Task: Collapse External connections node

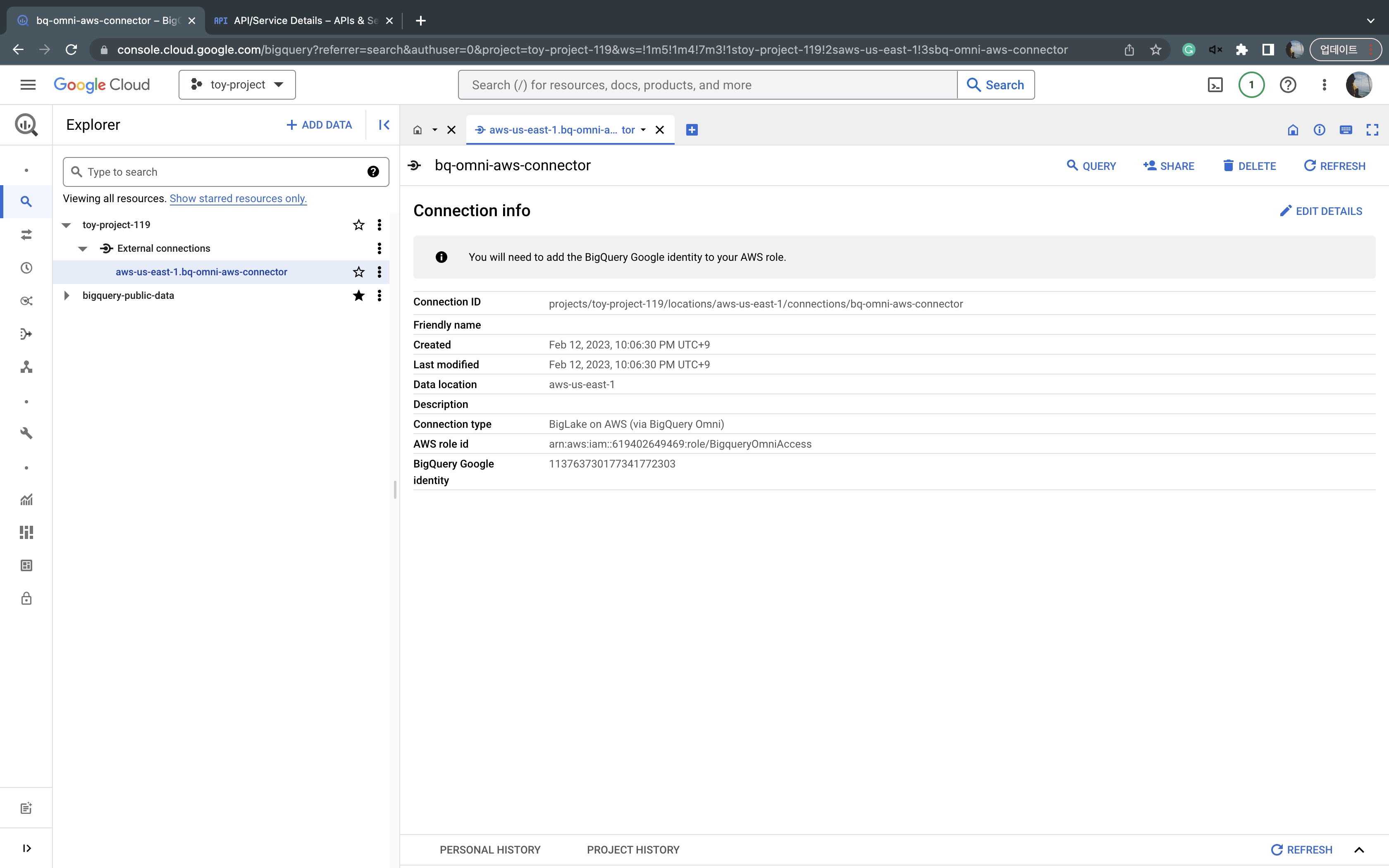Action: pos(83,248)
